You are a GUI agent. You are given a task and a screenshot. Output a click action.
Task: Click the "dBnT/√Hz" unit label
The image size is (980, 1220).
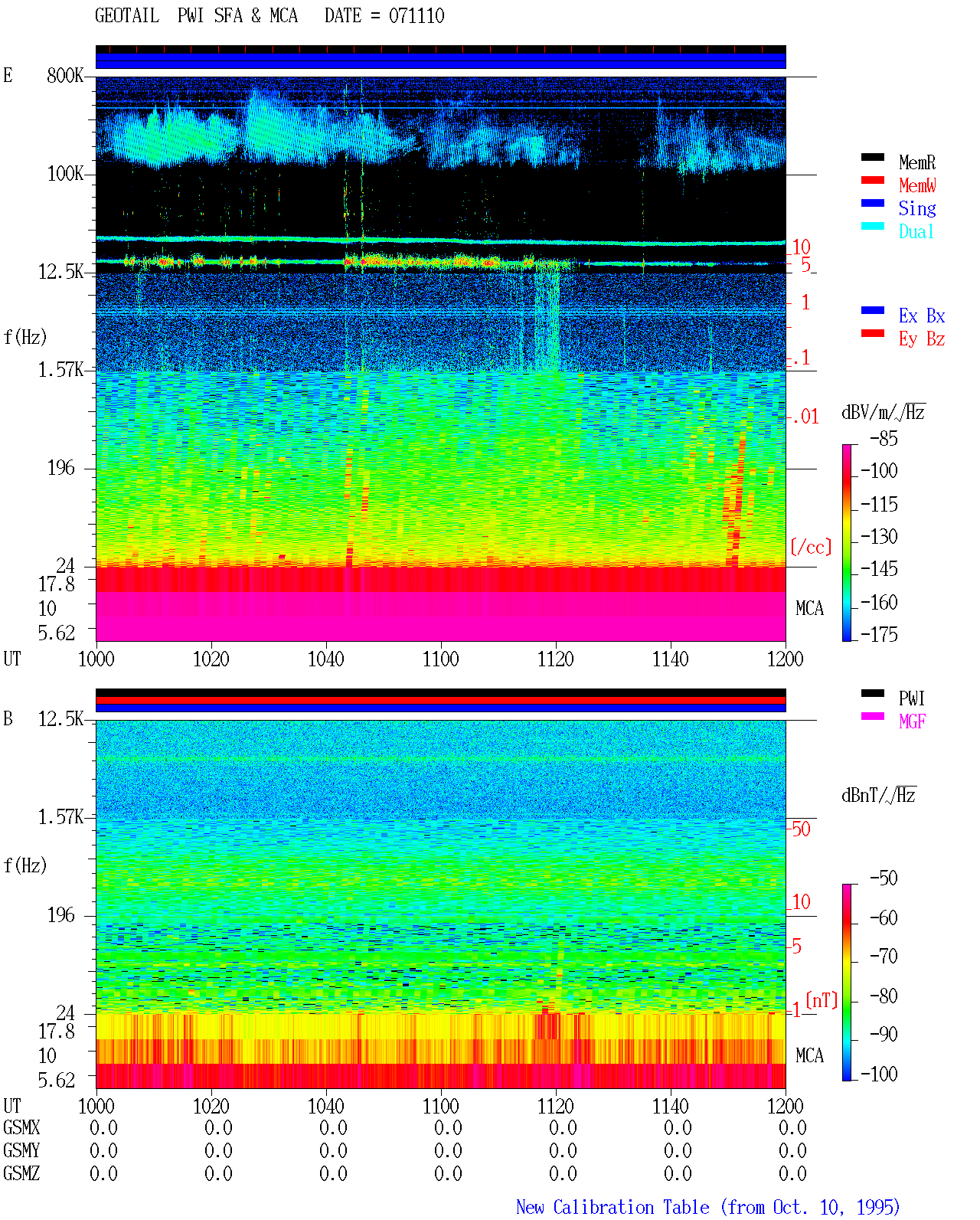tap(879, 795)
